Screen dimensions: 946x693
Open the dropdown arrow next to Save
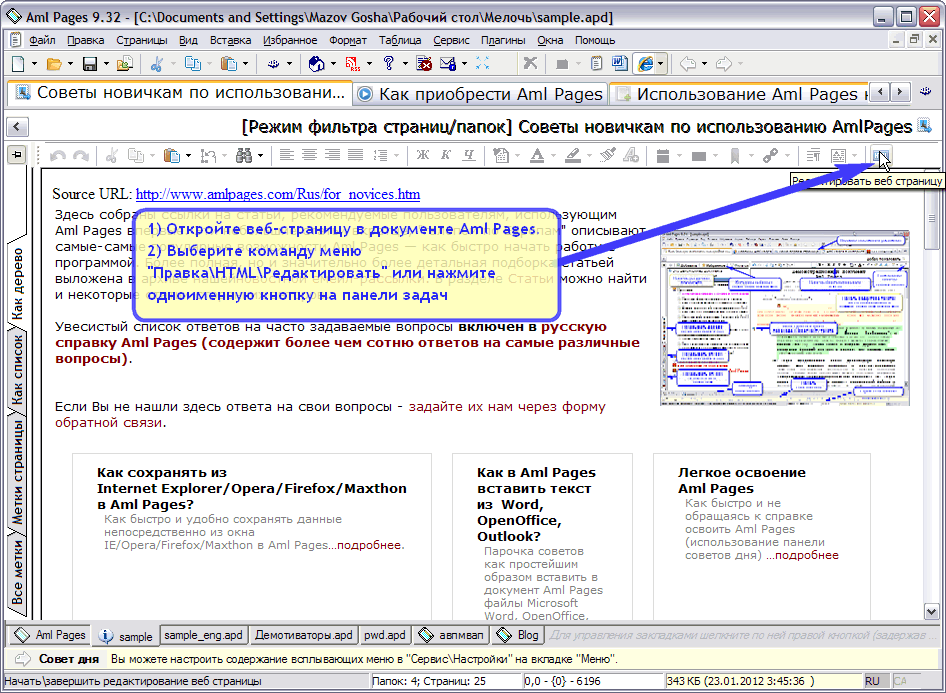[106, 63]
